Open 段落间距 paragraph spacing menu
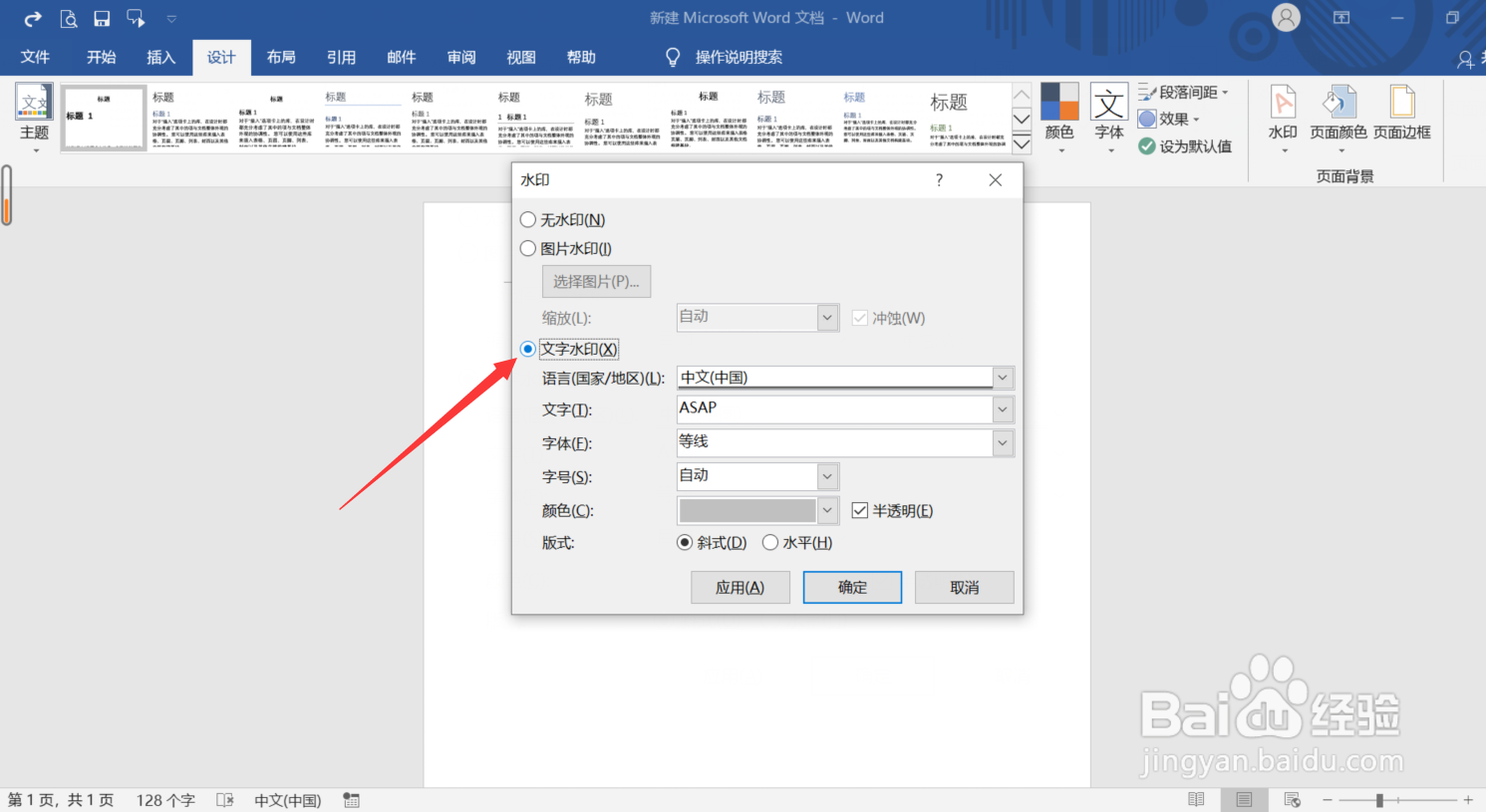Viewport: 1486px width, 812px height. (x=1184, y=92)
